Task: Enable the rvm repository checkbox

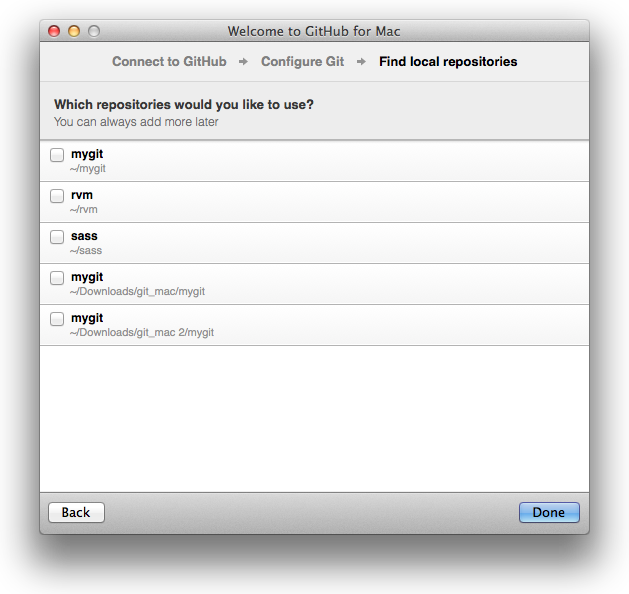Action: pyautogui.click(x=57, y=196)
